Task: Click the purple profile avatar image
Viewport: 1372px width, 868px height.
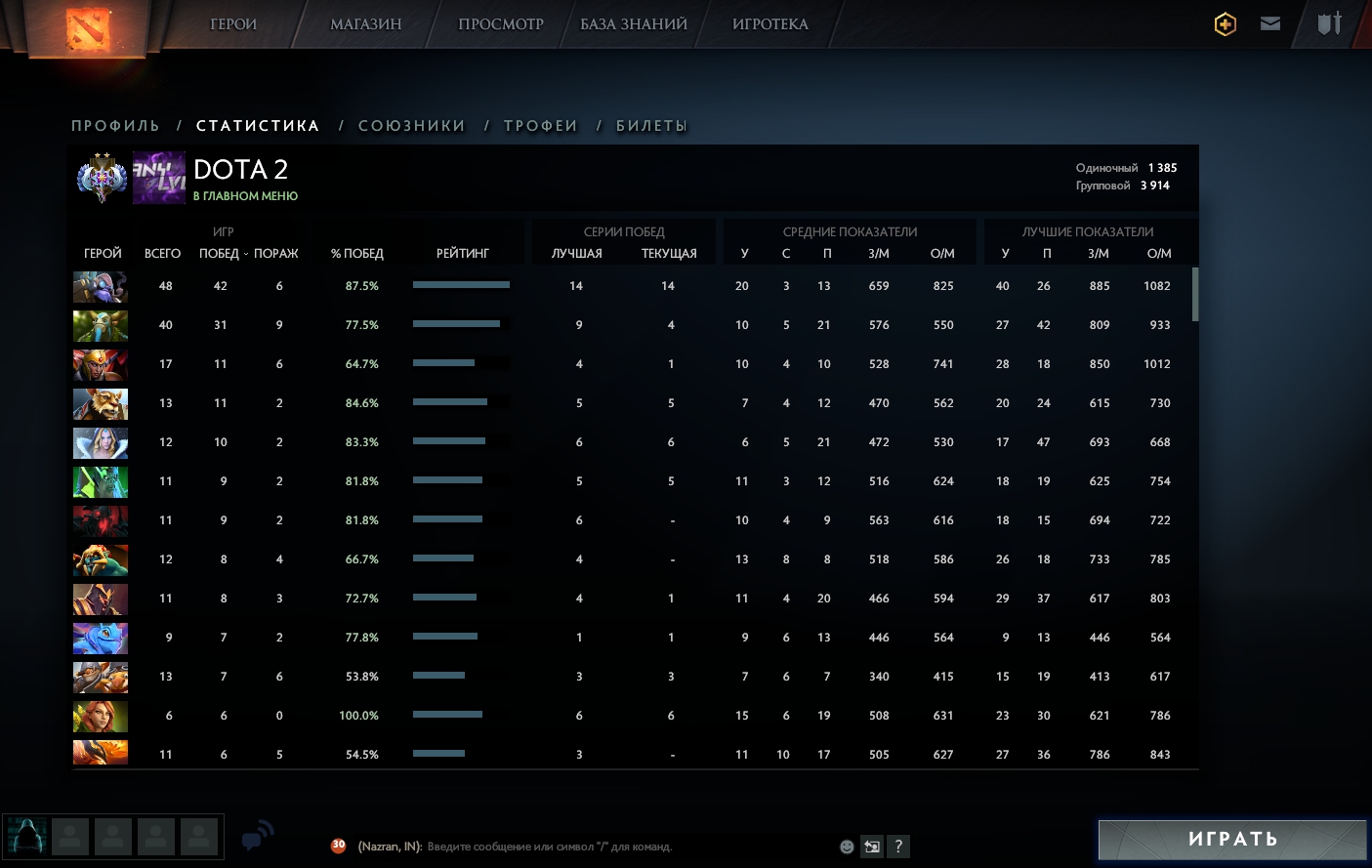Action: point(159,178)
